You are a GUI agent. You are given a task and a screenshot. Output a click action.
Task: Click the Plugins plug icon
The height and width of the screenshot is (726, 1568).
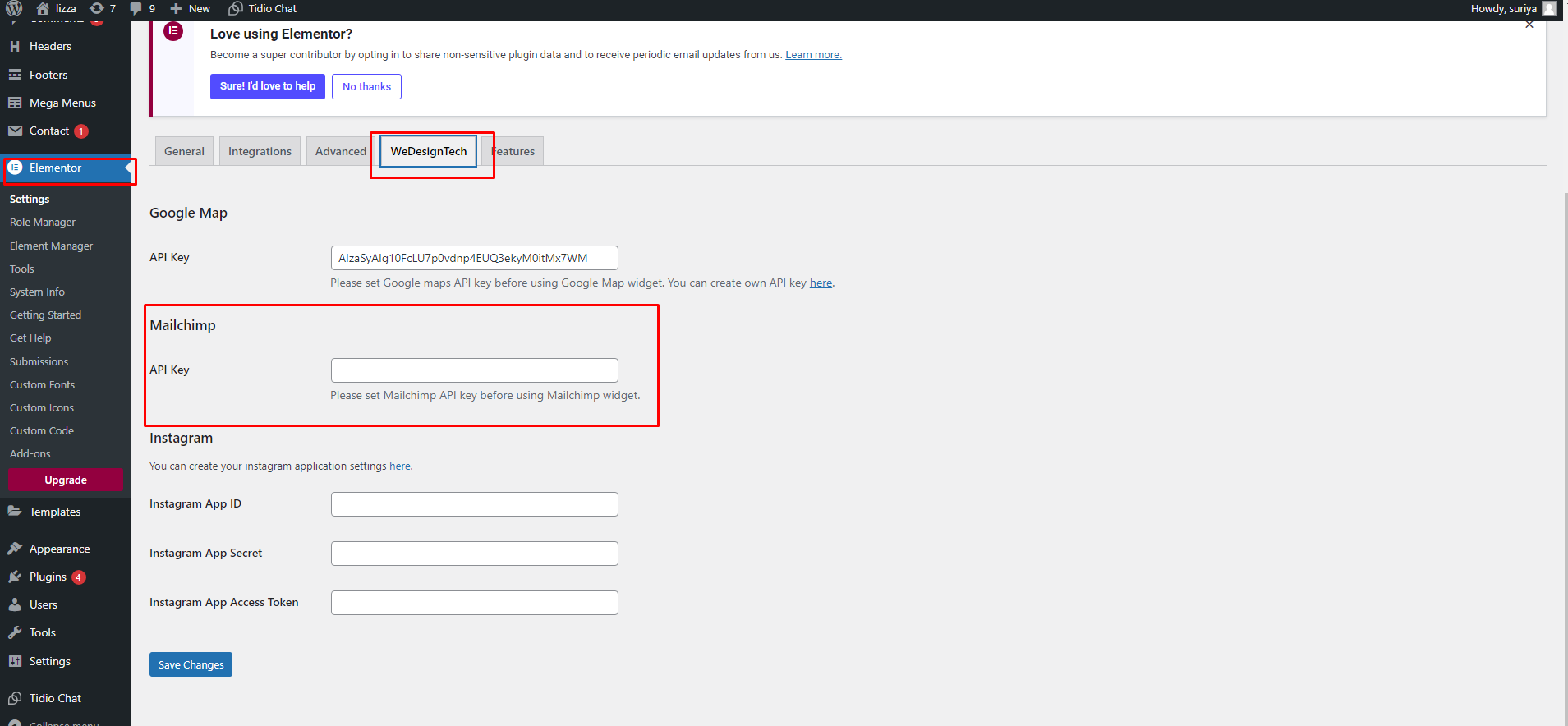pos(15,577)
